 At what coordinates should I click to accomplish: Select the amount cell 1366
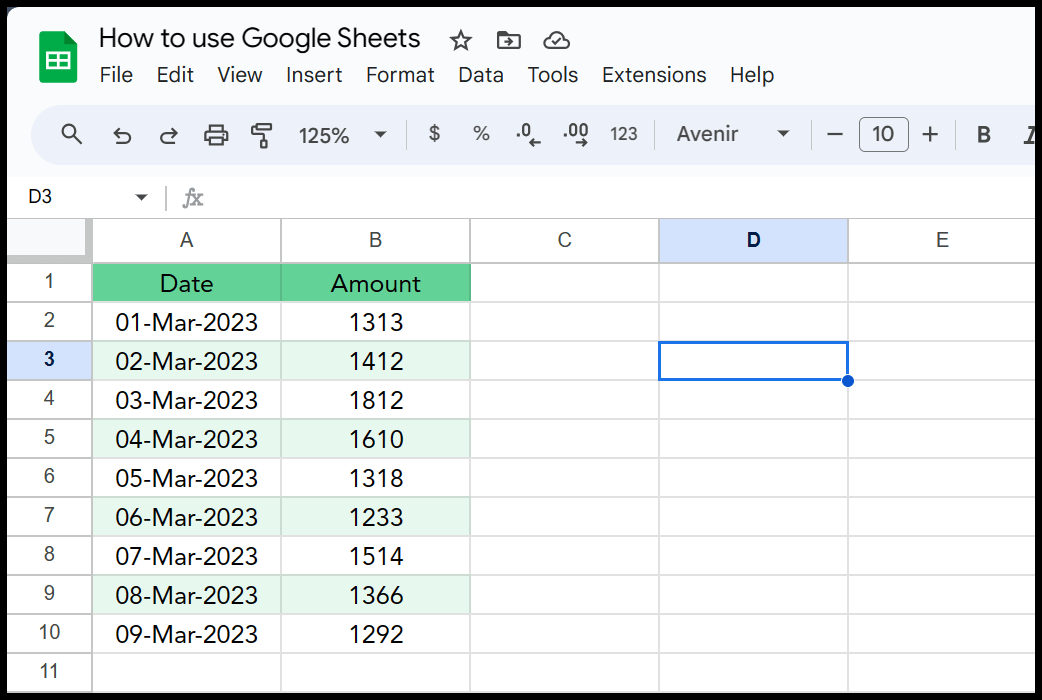tap(375, 595)
